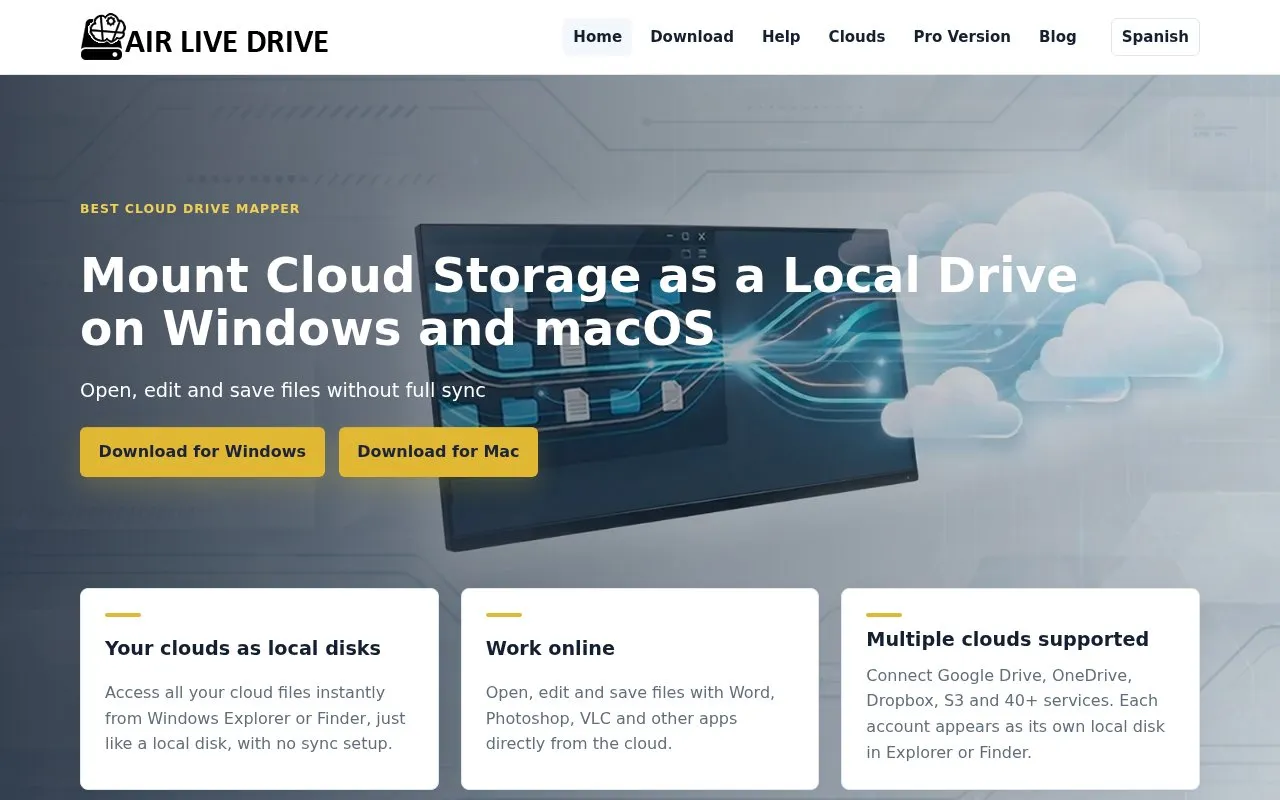Select Clouds in the navigation bar
Viewport: 1280px width, 800px height.
[857, 37]
